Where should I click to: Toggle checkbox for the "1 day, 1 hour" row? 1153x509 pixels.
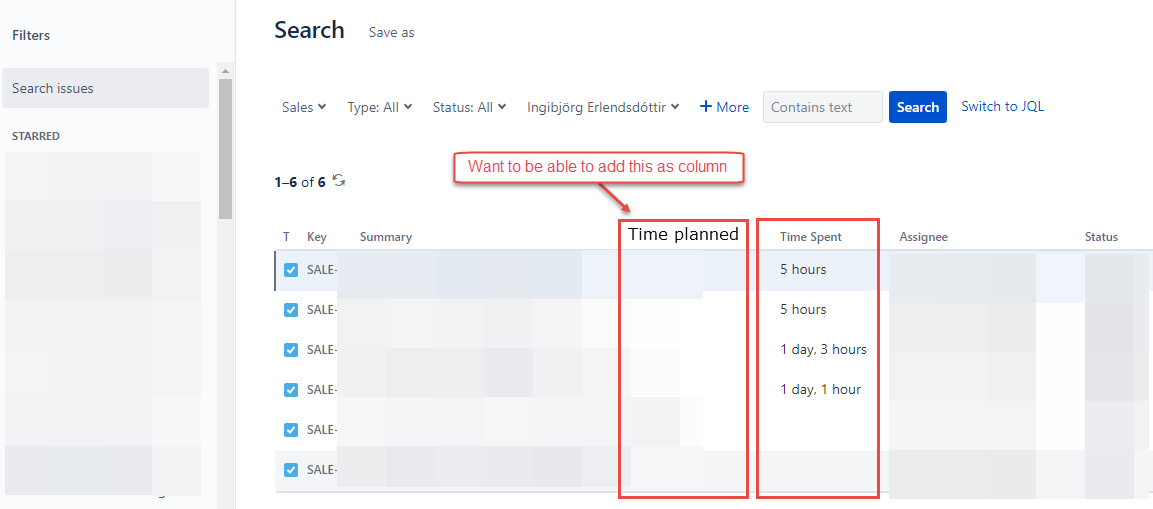coord(291,390)
